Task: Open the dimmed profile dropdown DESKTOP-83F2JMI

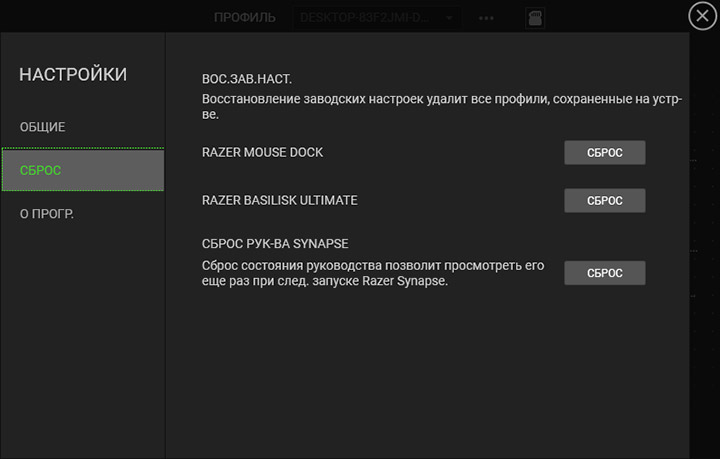Action: [377, 18]
